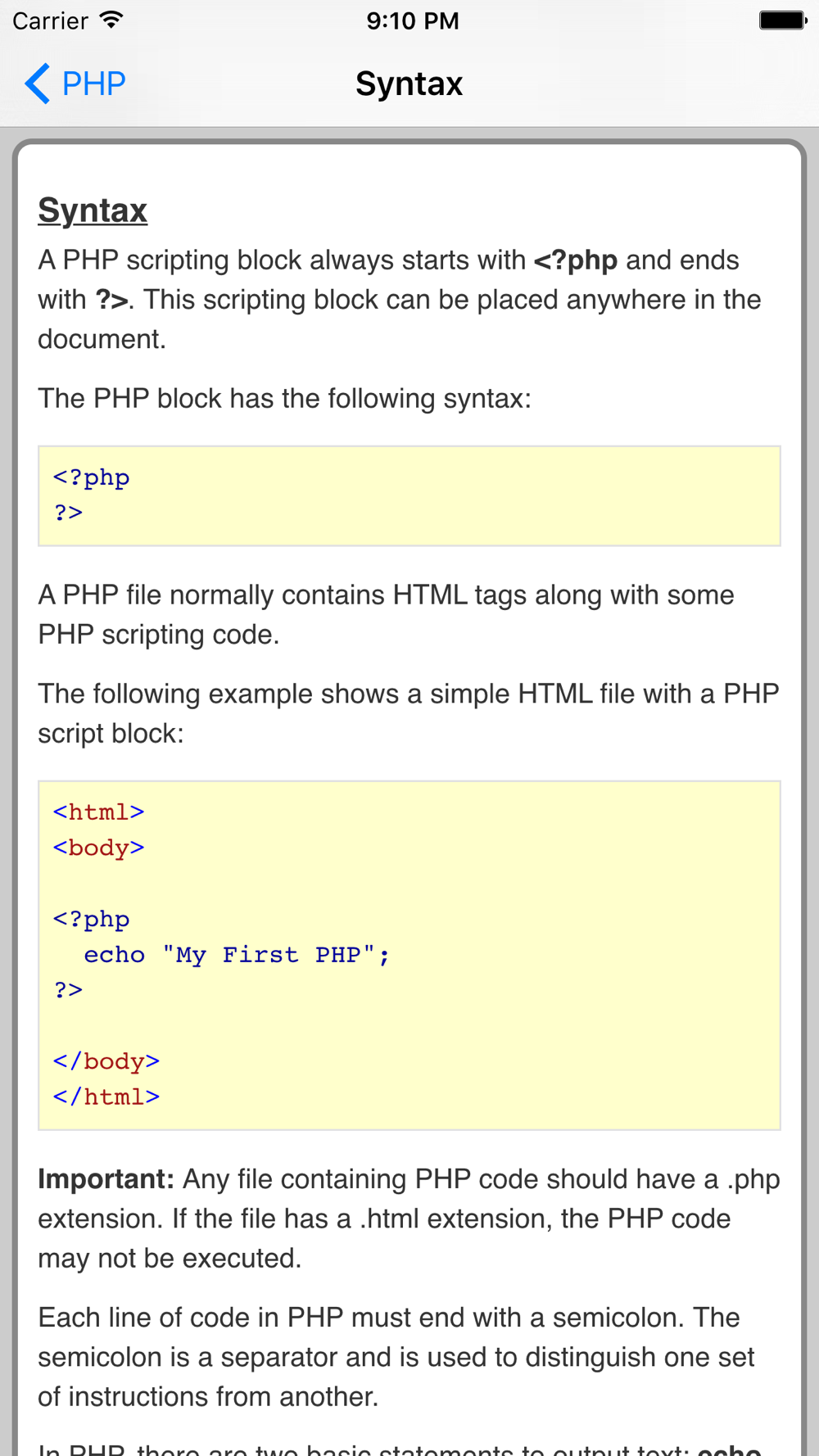Viewport: 819px width, 1456px height.
Task: Tap 'The PHP block has the following syntax:'
Action: click(x=284, y=399)
